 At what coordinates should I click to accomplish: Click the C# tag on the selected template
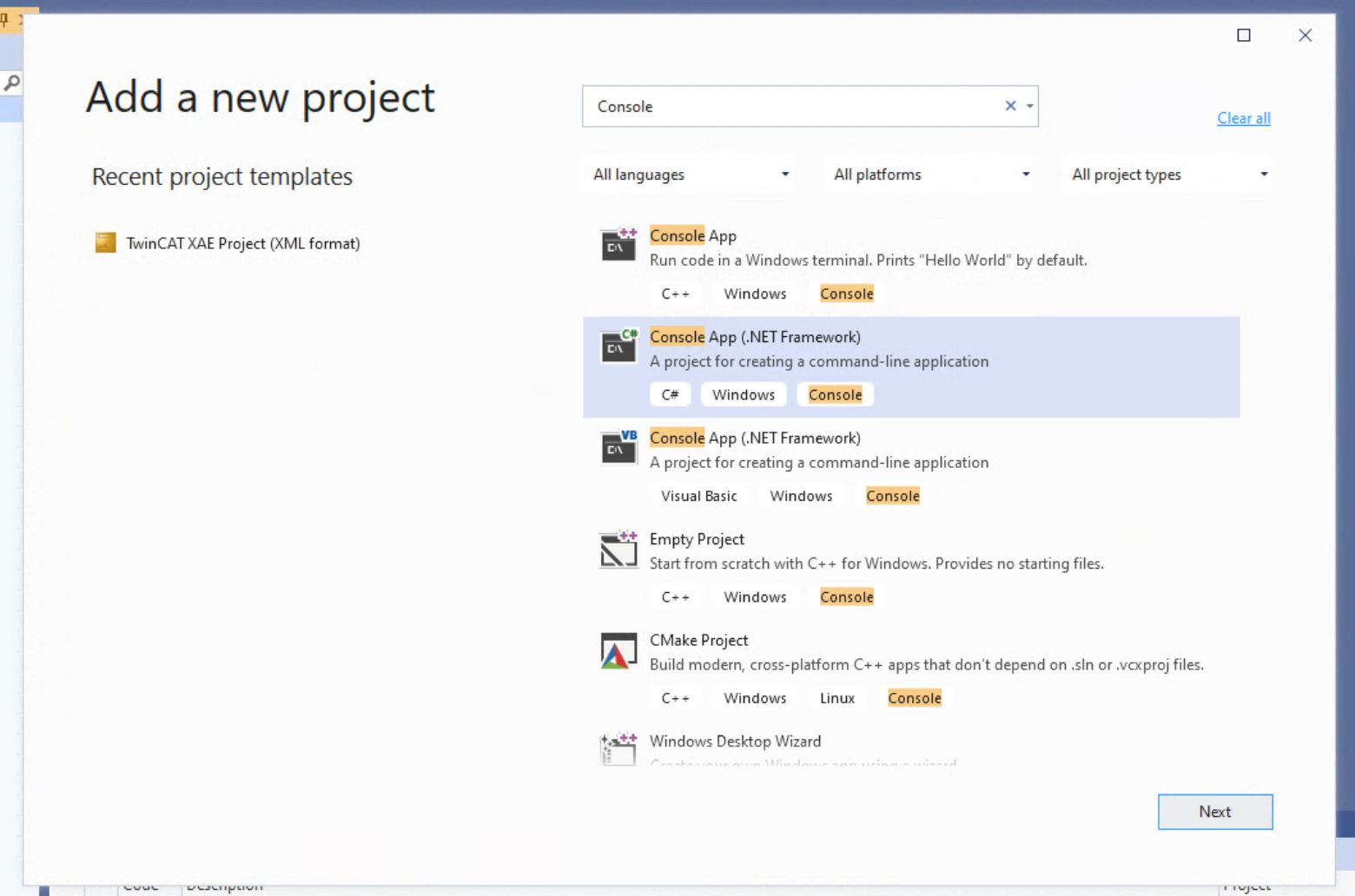coord(670,395)
